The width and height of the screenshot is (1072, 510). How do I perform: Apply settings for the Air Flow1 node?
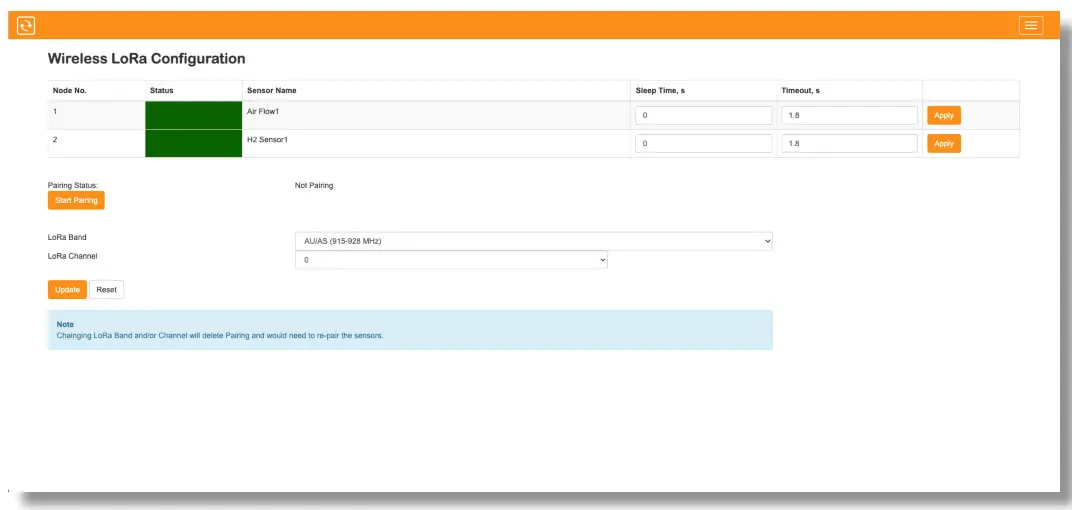click(943, 116)
